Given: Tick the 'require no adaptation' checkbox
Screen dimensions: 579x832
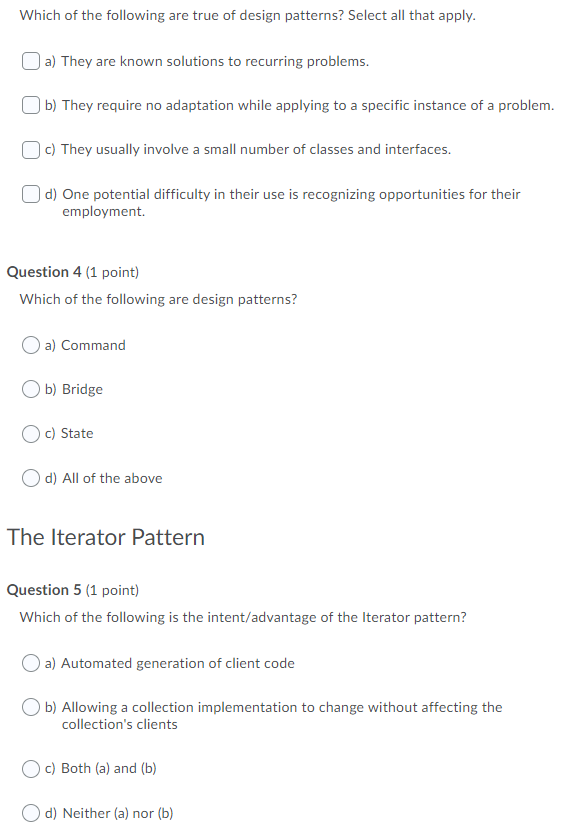Looking at the screenshot, I should (31, 105).
